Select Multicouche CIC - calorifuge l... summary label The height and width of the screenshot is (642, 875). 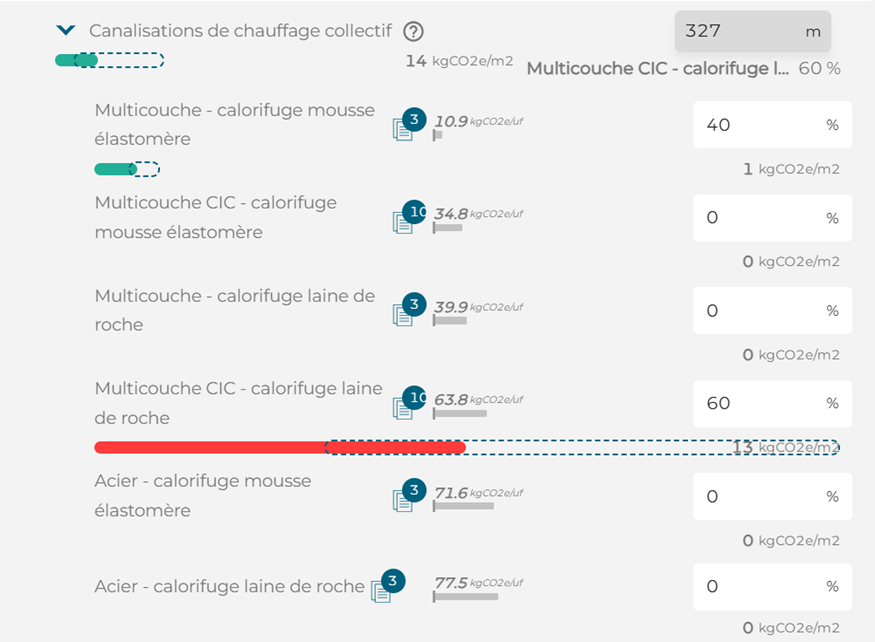(658, 69)
